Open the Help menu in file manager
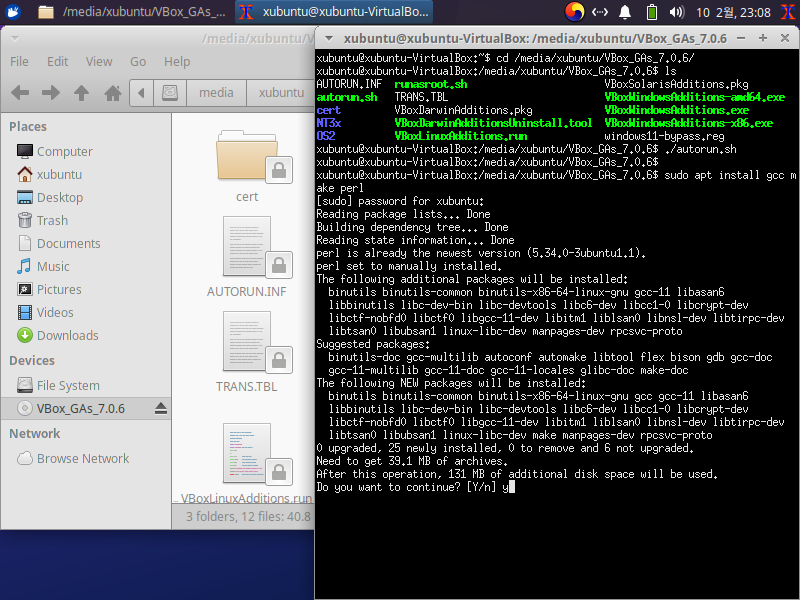 click(x=177, y=62)
